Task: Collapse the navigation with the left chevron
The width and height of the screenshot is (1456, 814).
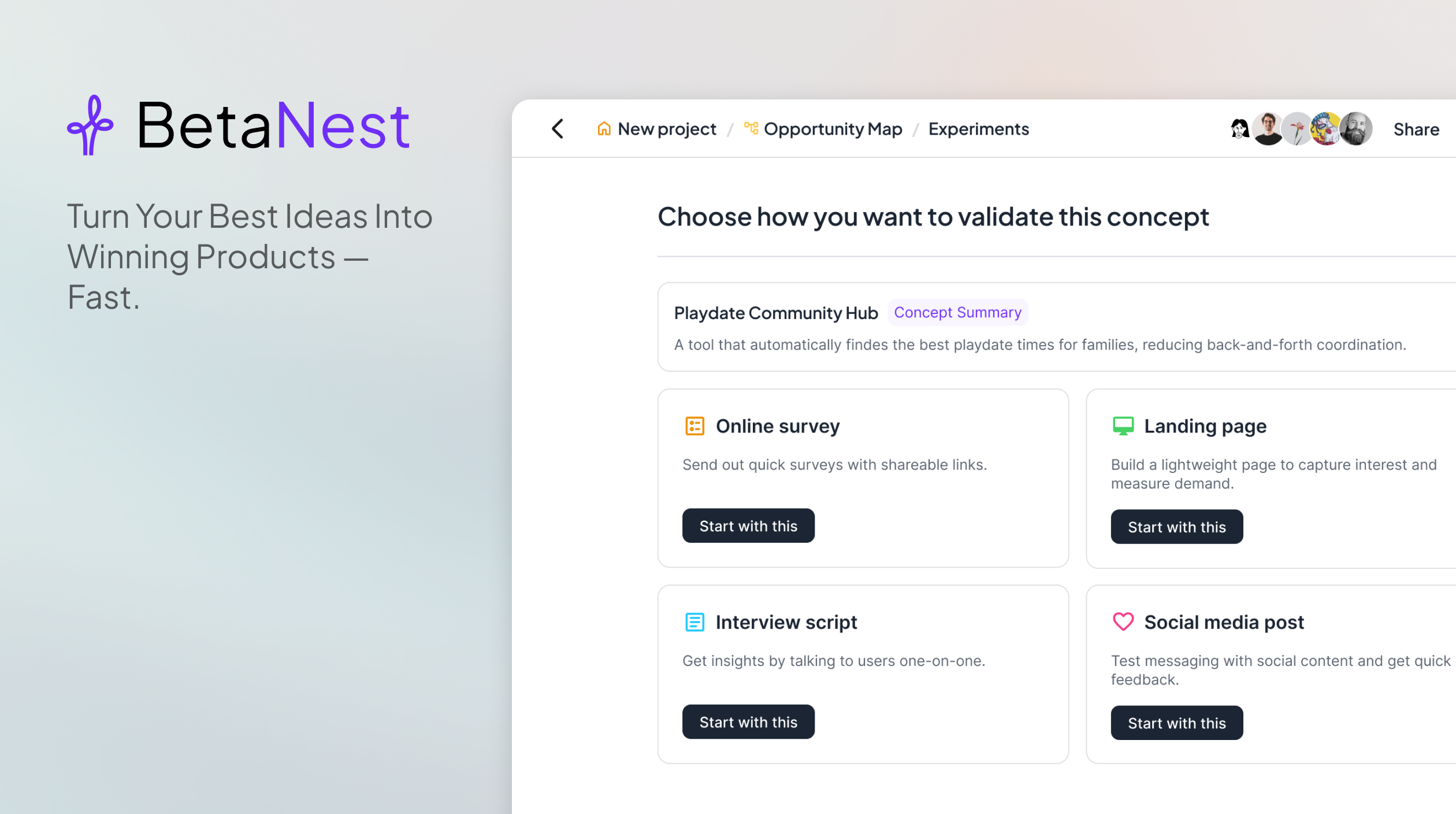Action: pyautogui.click(x=558, y=129)
